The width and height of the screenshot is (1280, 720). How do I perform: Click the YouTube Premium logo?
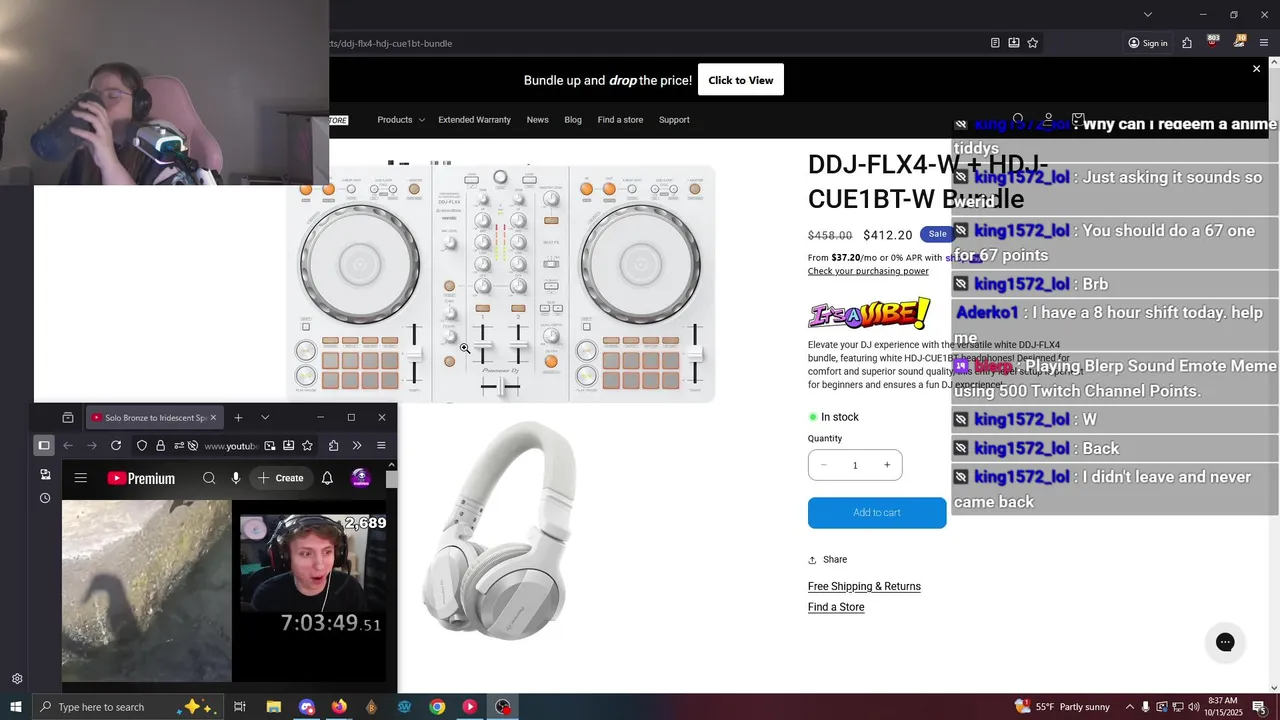[141, 478]
